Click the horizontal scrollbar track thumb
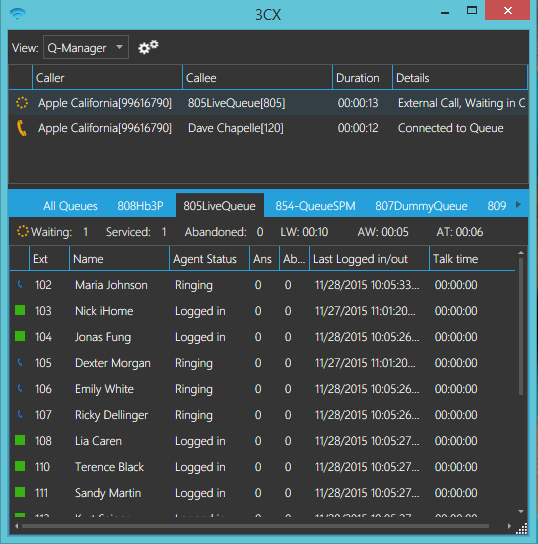 pos(255,526)
